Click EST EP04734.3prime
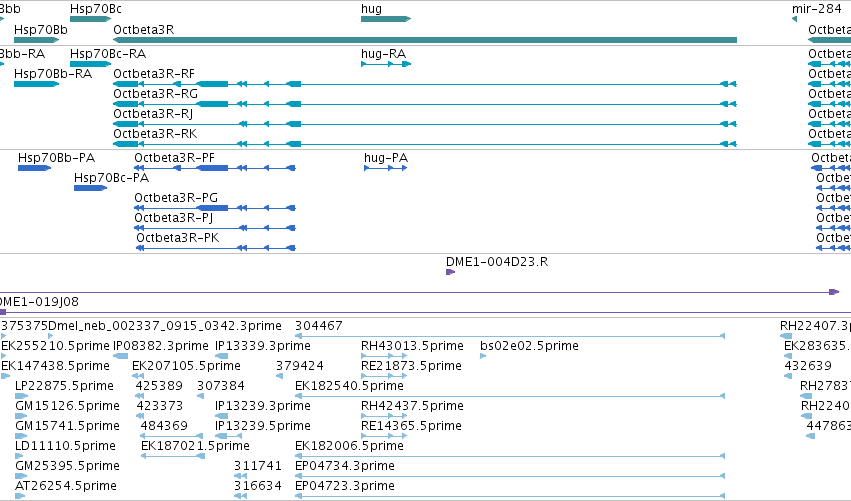 [x=345, y=466]
